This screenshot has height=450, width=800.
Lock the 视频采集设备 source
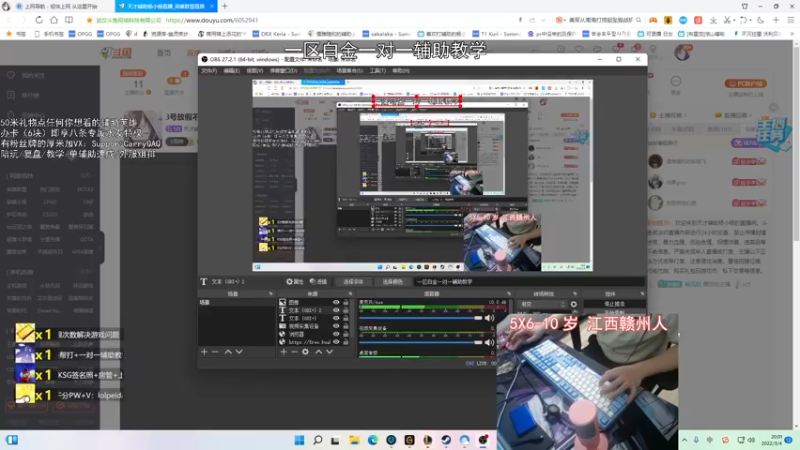(x=346, y=326)
